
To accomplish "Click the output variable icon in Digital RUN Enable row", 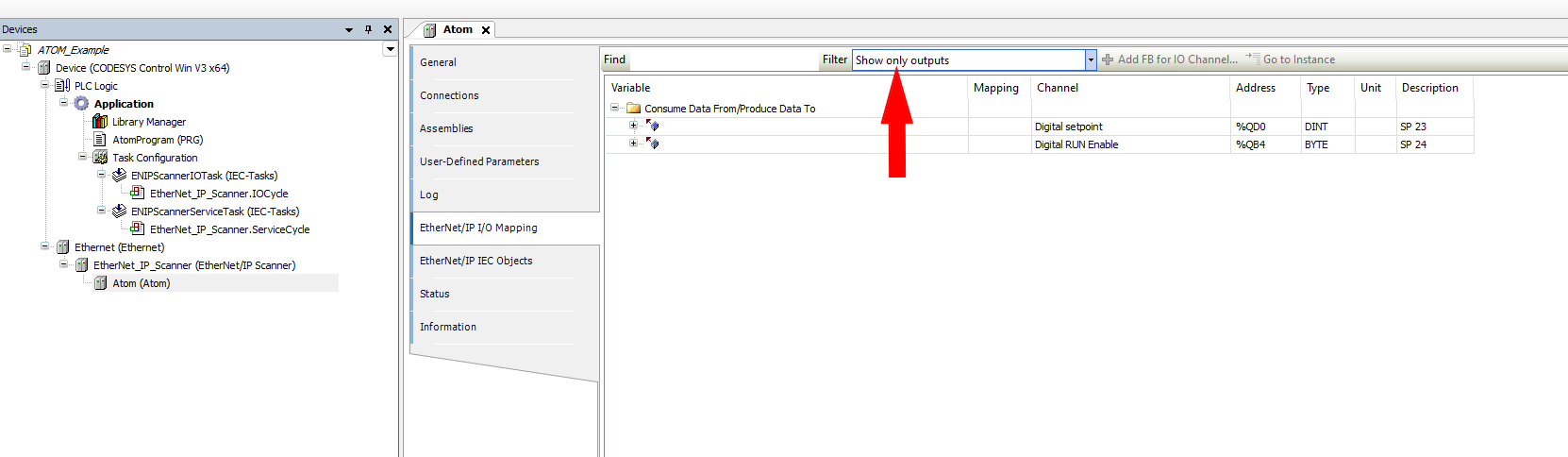I will (652, 144).
